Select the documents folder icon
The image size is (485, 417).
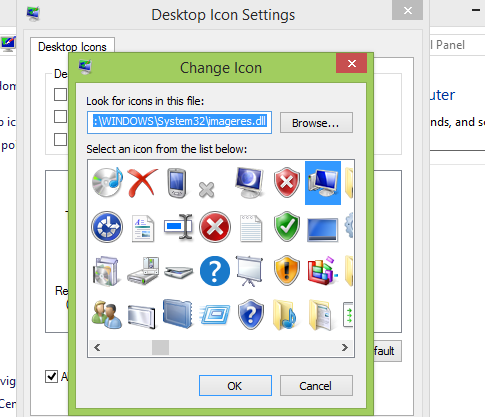tap(321, 315)
